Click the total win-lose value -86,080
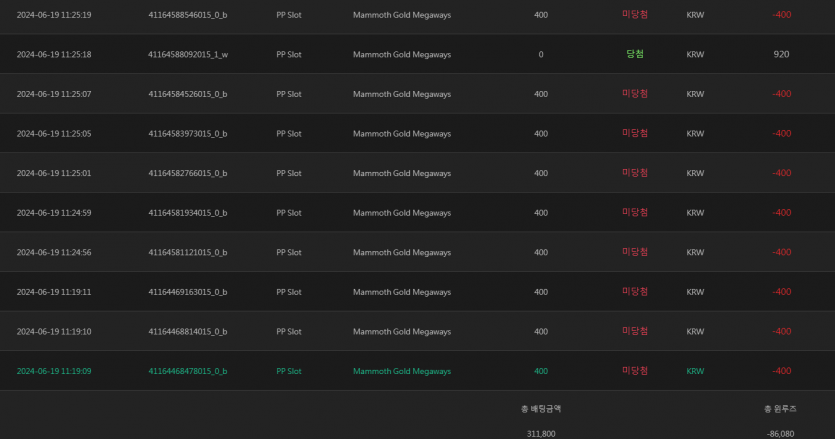Image resolution: width=835 pixels, height=439 pixels. (x=780, y=434)
